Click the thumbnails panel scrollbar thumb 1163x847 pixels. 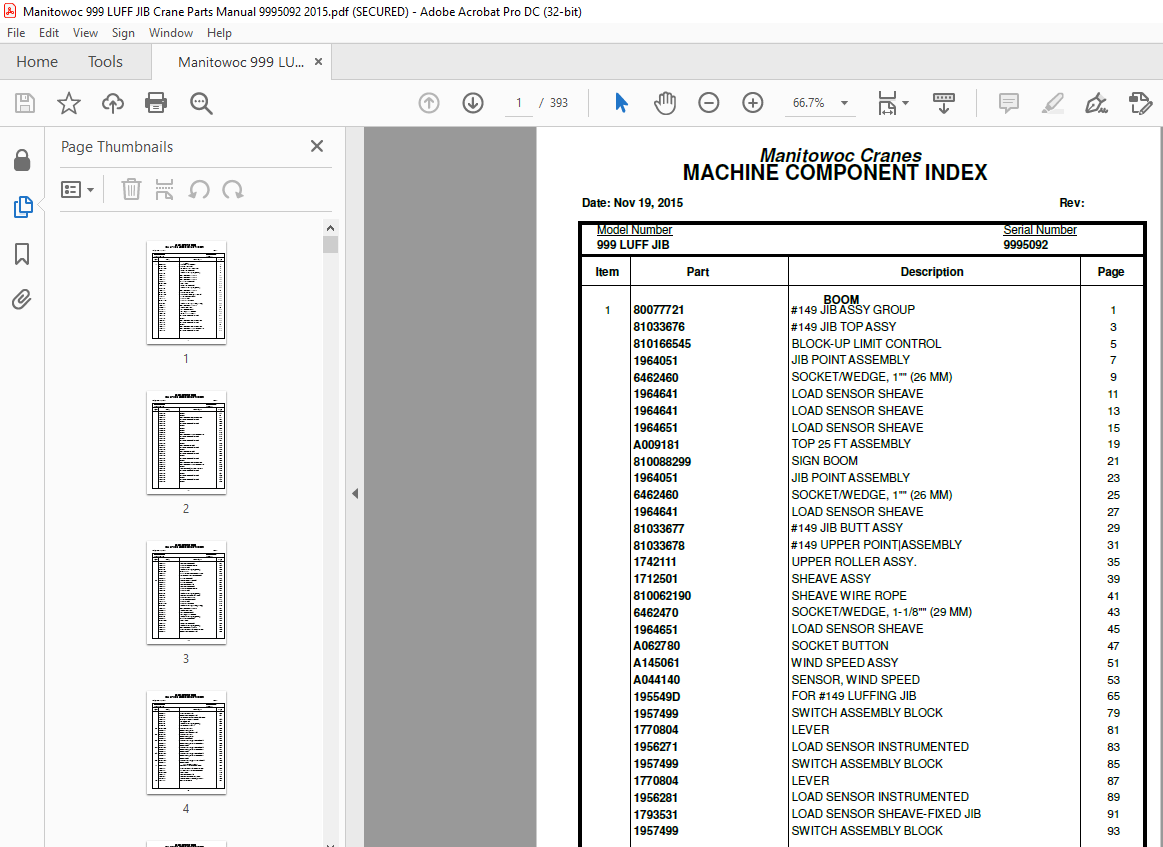(x=330, y=245)
